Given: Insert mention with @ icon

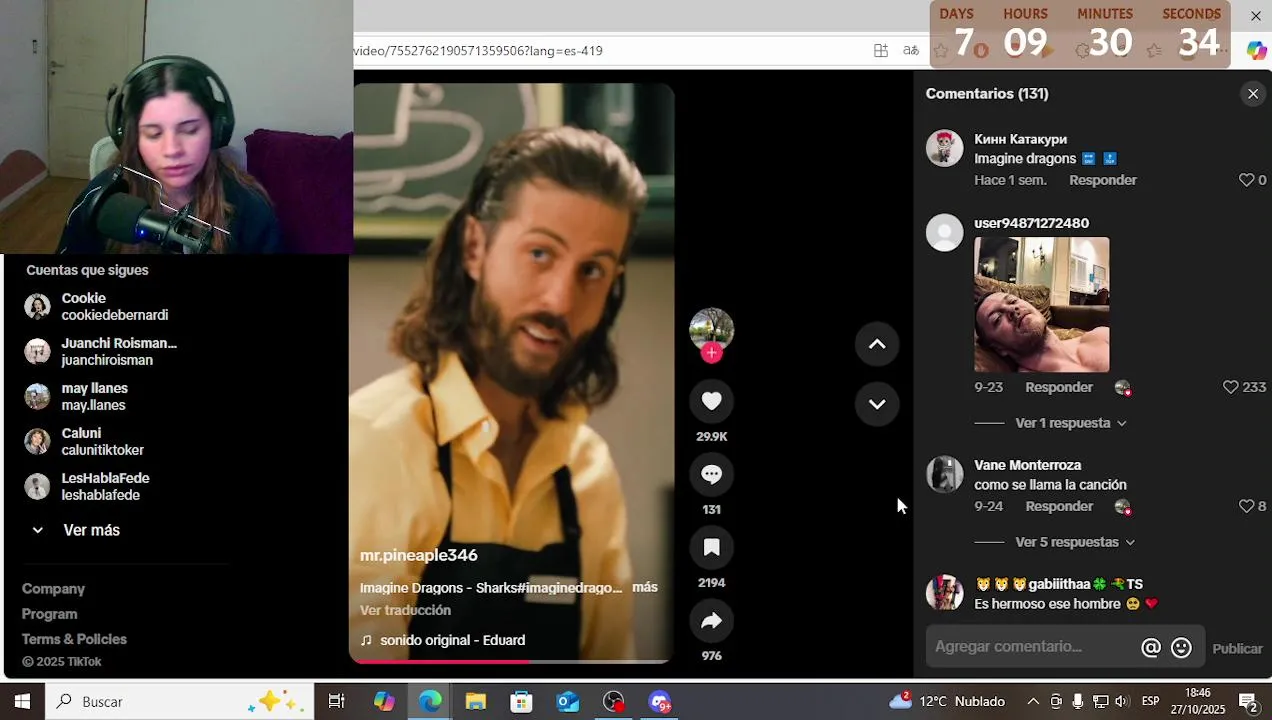Looking at the screenshot, I should pyautogui.click(x=1151, y=648).
